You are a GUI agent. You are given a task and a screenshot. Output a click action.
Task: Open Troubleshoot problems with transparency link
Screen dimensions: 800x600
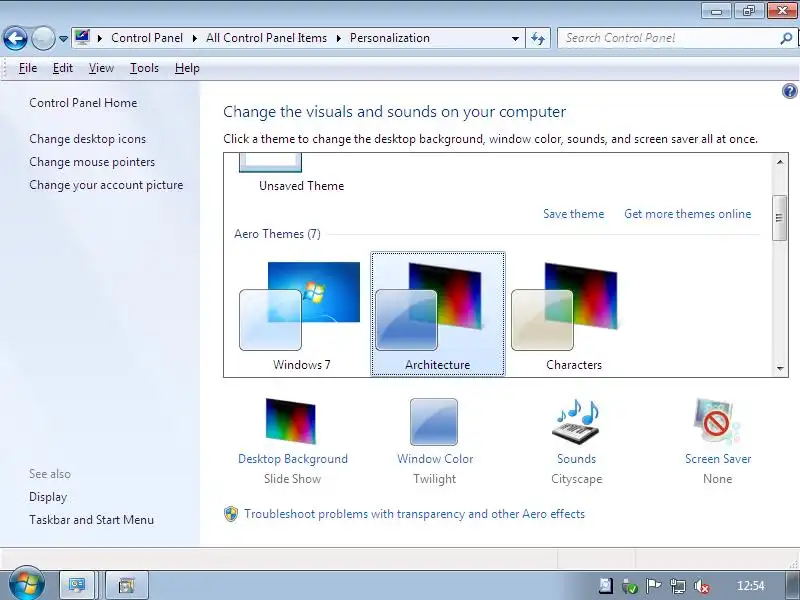pos(414,514)
